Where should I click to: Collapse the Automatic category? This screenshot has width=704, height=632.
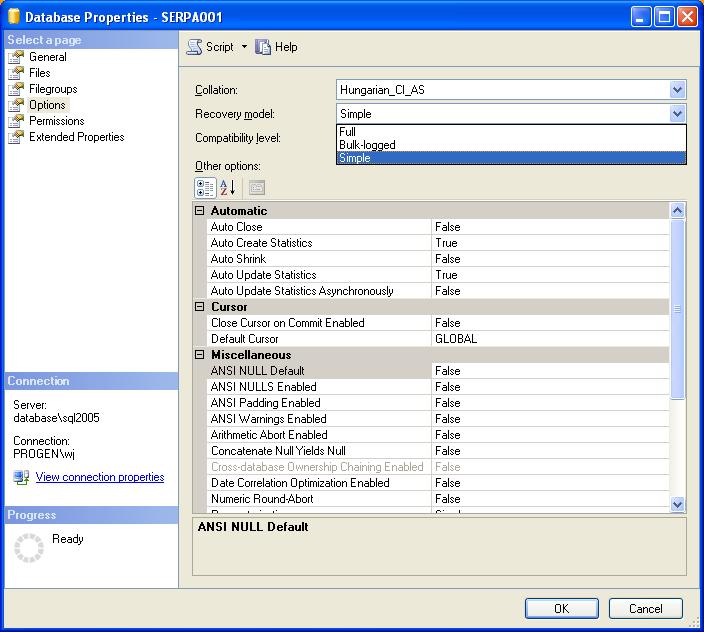point(200,211)
